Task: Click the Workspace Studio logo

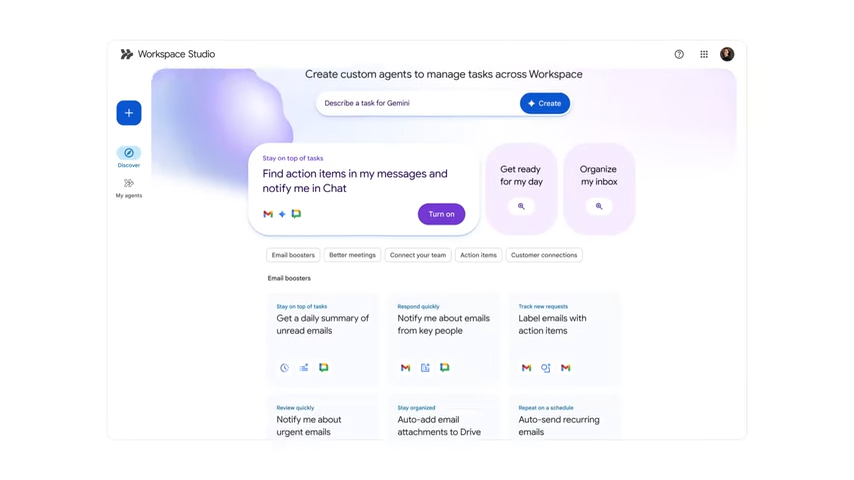Action: pos(127,54)
